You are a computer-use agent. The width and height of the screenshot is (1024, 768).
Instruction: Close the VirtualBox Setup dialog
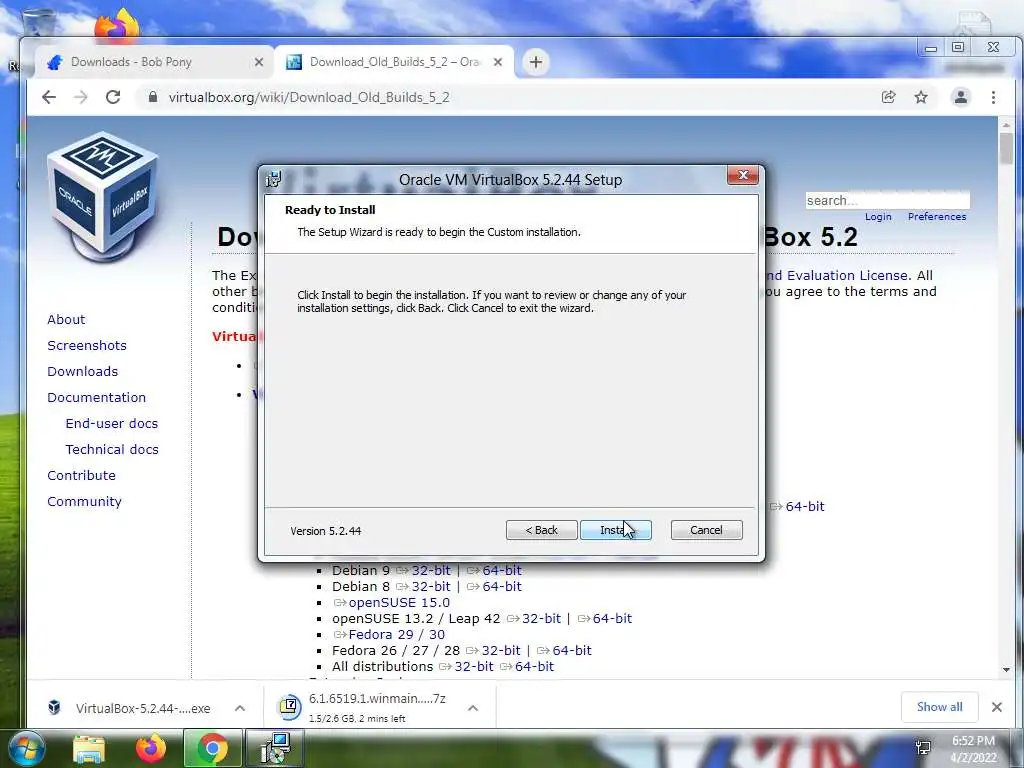point(743,175)
